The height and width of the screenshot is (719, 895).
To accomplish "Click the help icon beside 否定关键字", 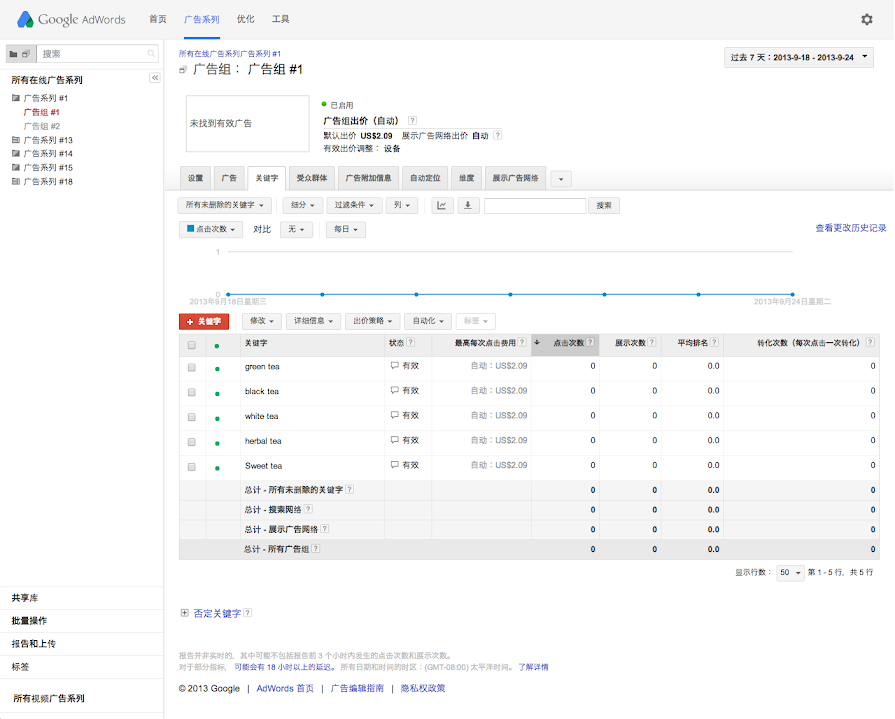I will 247,613.
